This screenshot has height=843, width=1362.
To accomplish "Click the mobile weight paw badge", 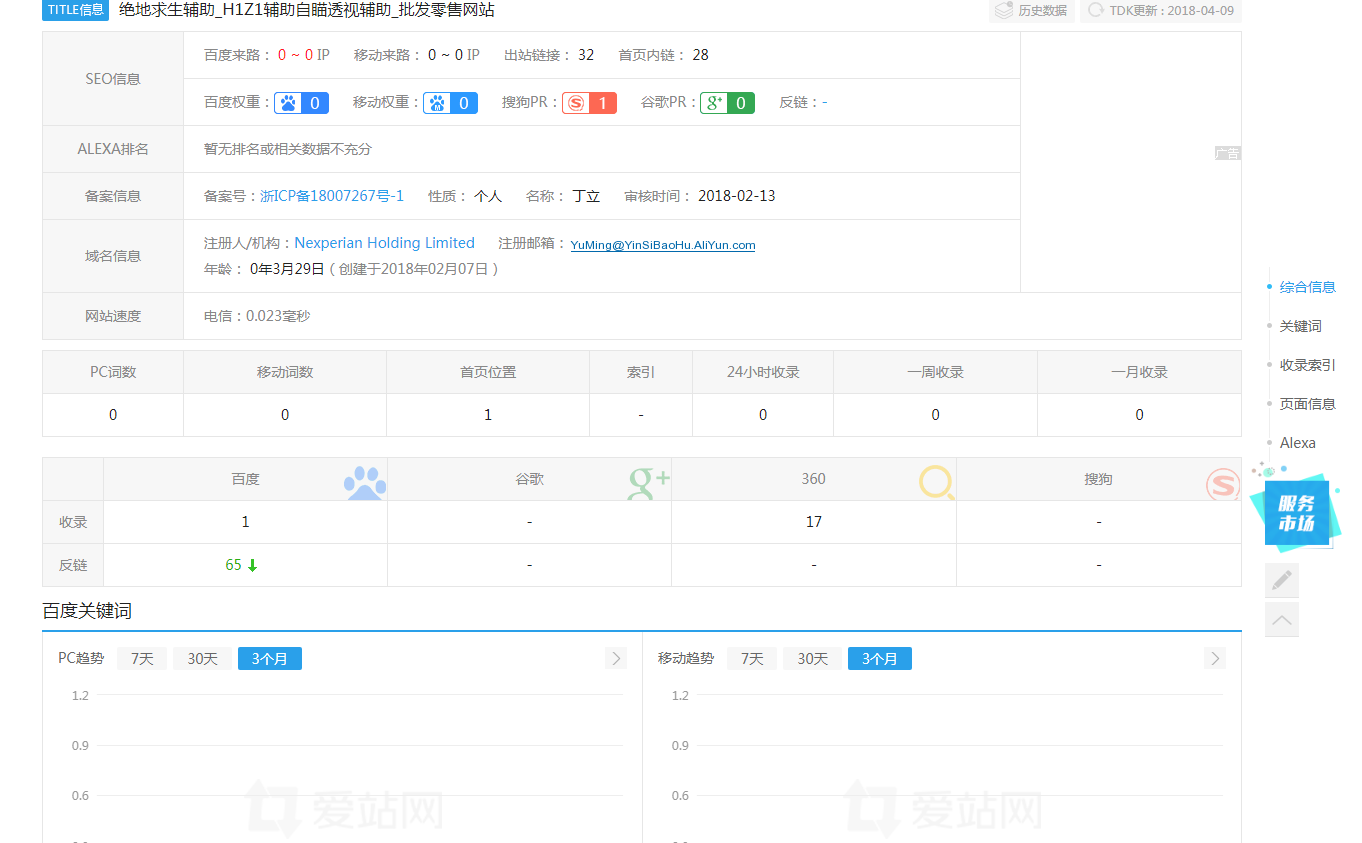I will [x=437, y=103].
